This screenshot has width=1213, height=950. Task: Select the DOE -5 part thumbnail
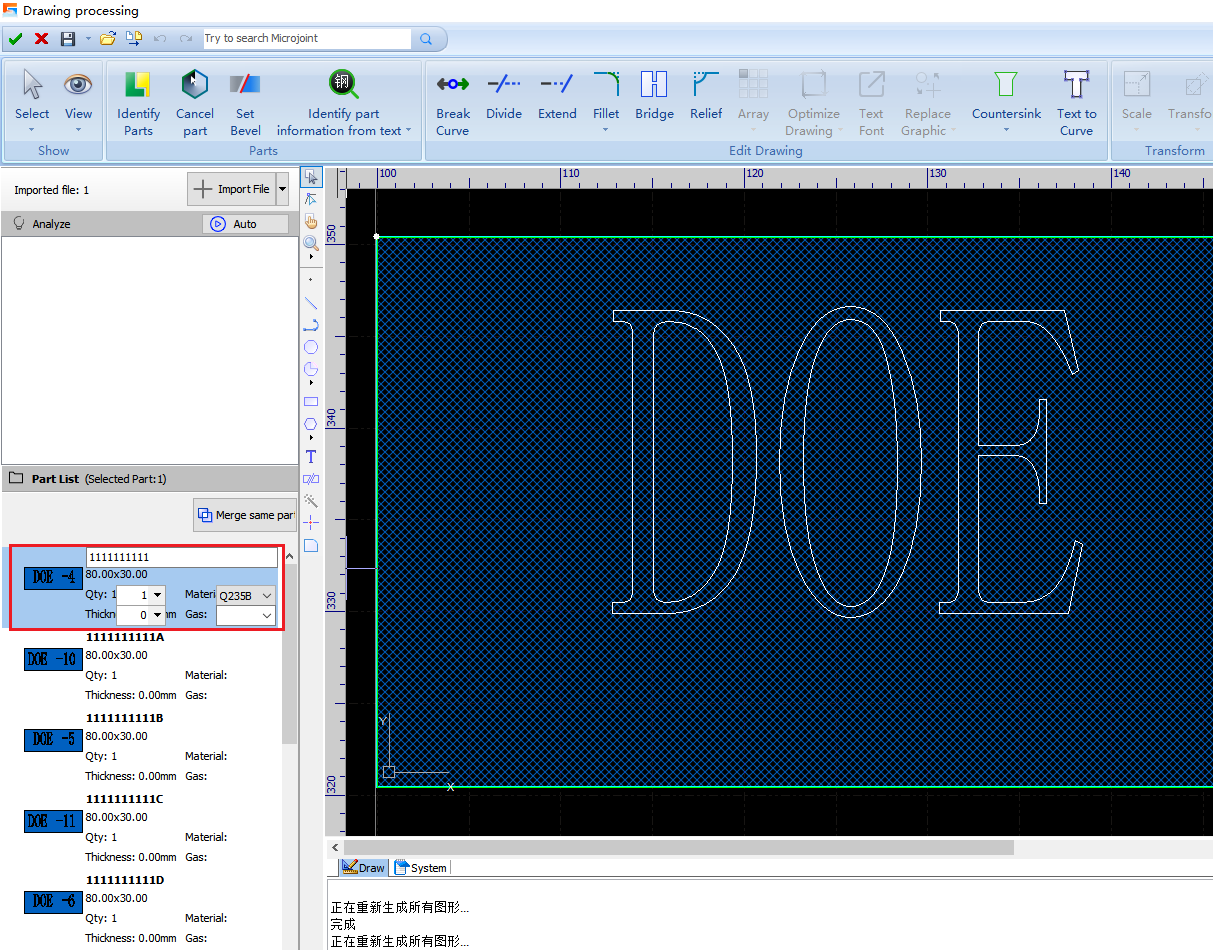point(53,740)
